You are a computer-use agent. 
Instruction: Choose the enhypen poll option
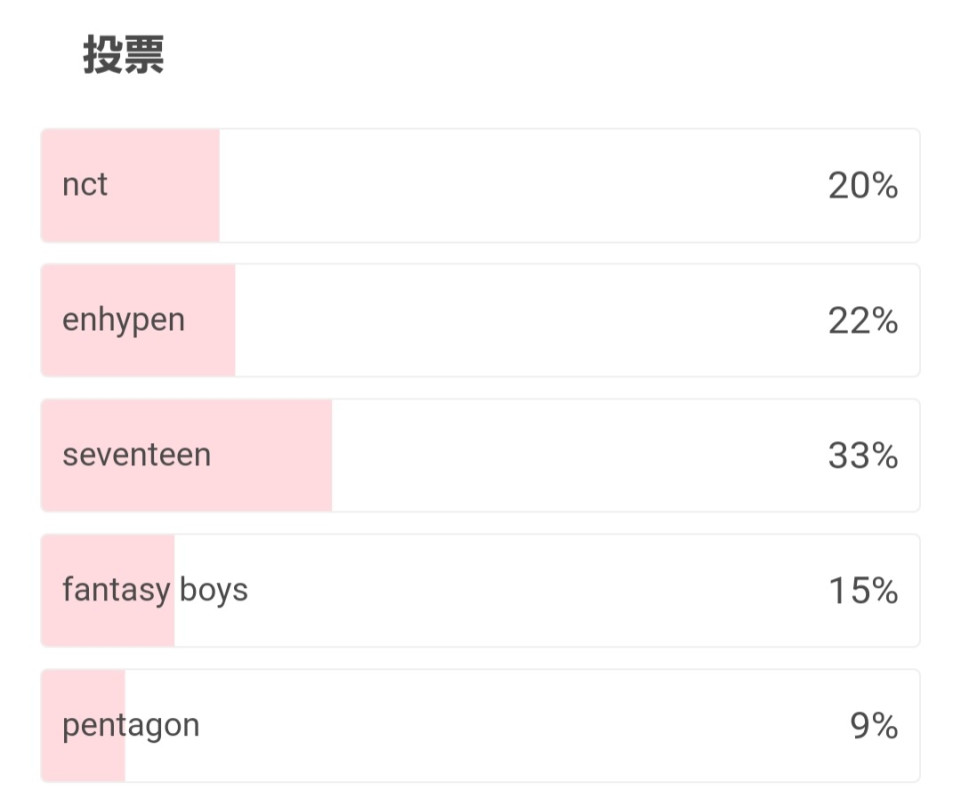pyautogui.click(x=480, y=320)
